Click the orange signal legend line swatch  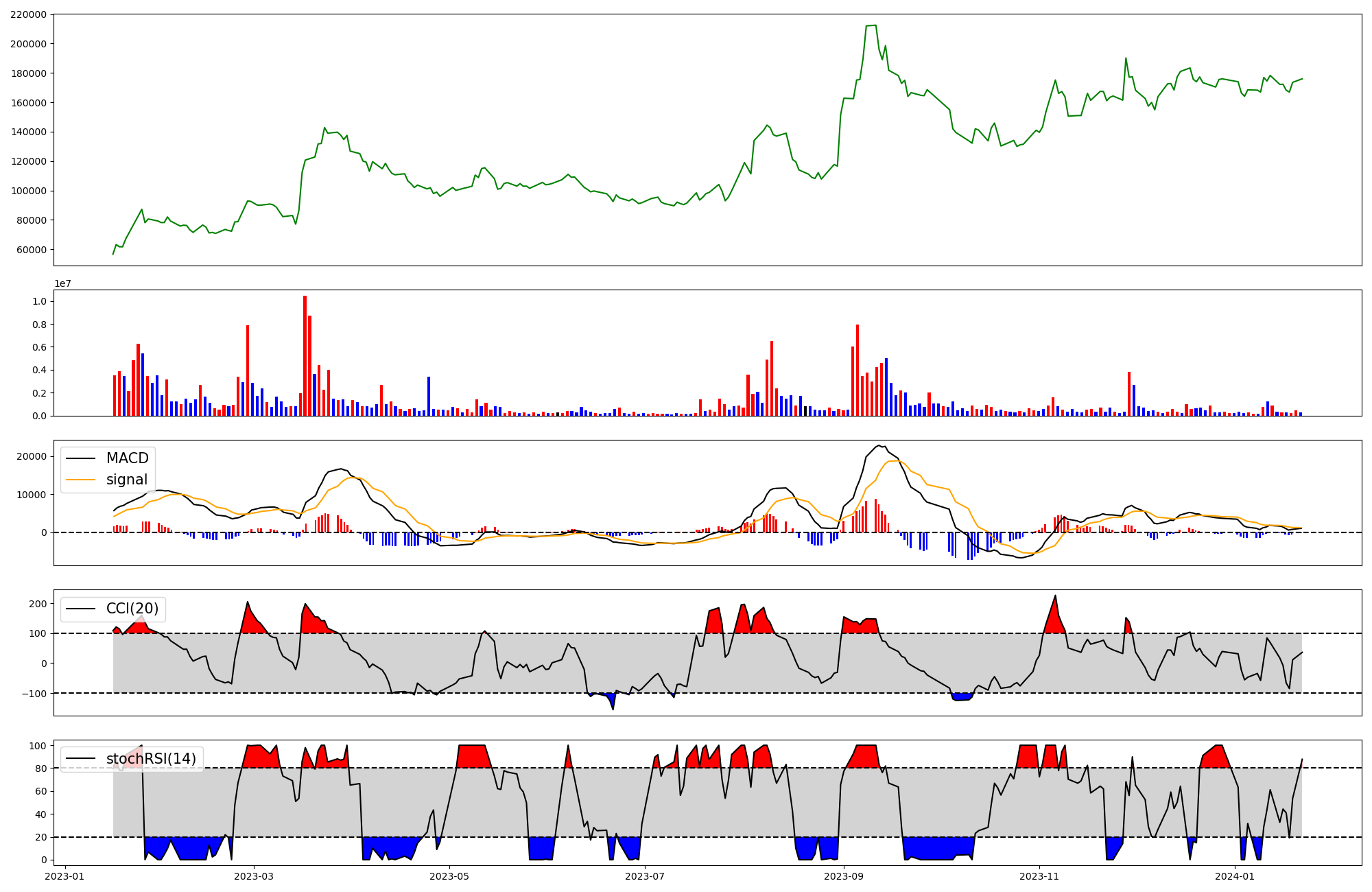[82, 480]
